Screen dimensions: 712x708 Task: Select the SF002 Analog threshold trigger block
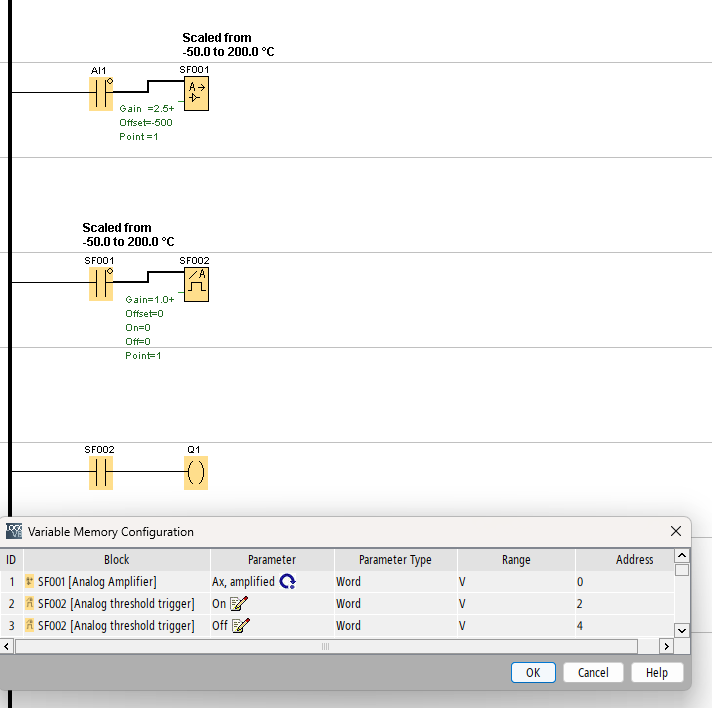pos(196,285)
